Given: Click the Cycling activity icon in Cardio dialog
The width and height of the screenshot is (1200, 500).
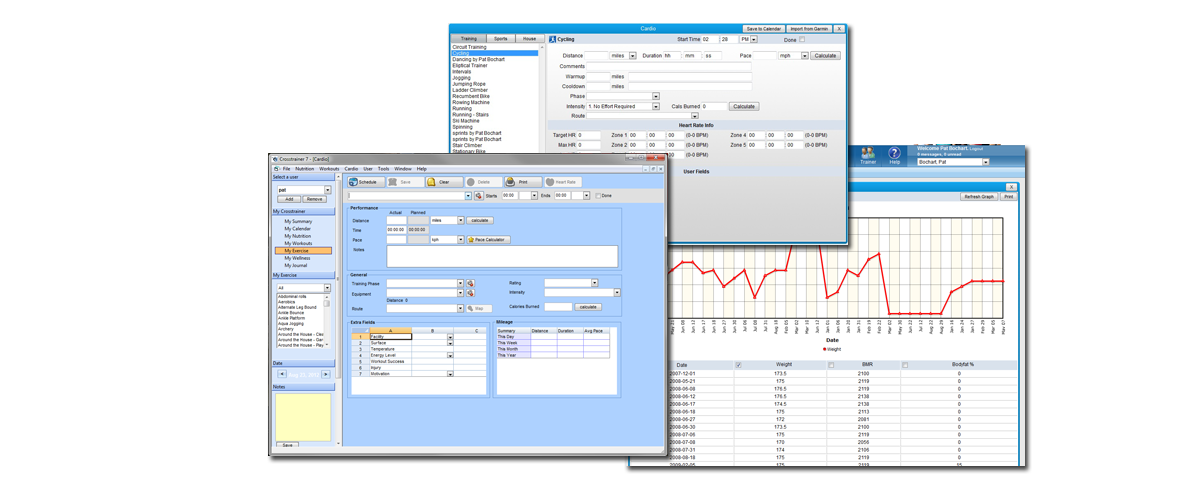Looking at the screenshot, I should [x=552, y=39].
